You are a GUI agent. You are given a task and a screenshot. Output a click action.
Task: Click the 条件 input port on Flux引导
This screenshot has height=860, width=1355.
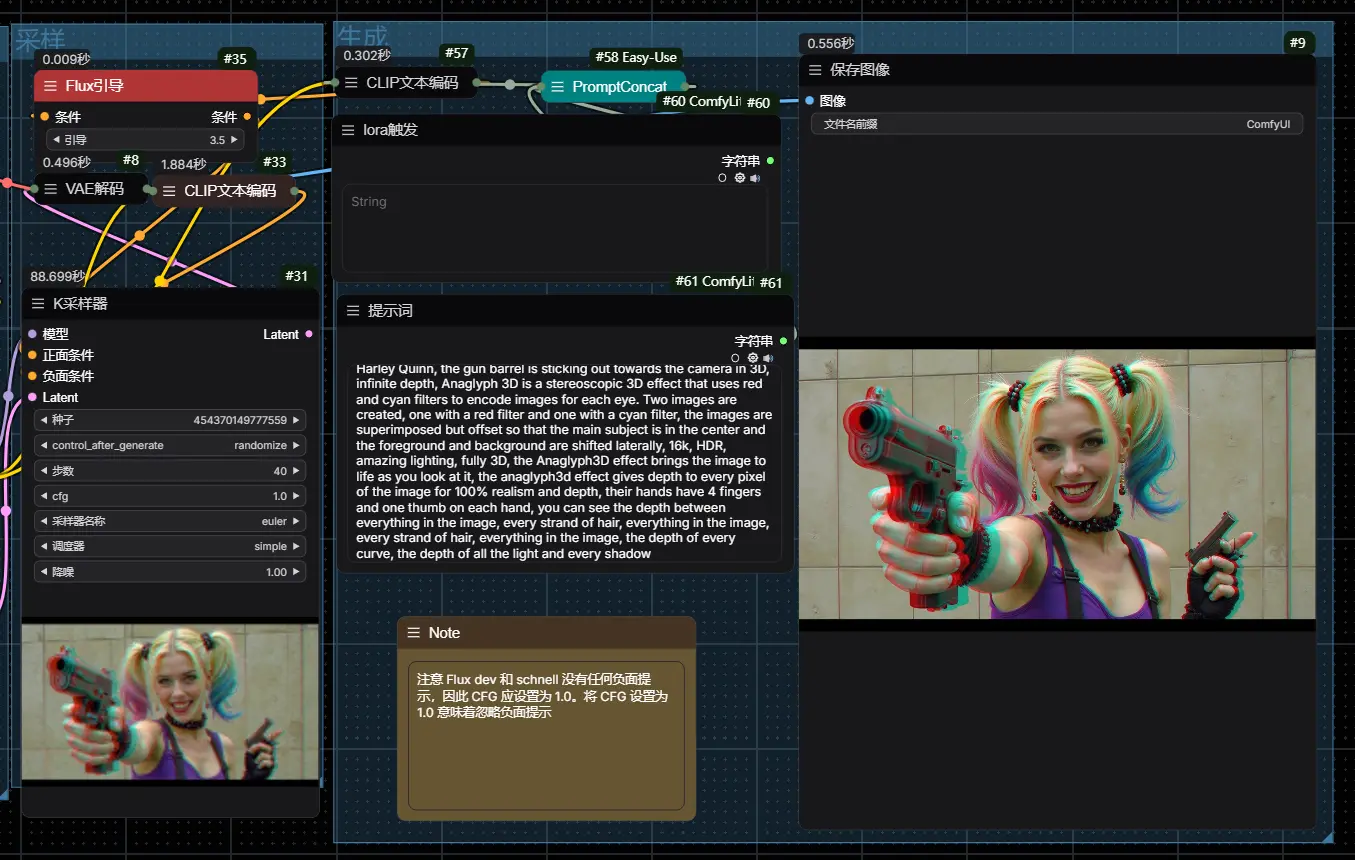tap(44, 117)
